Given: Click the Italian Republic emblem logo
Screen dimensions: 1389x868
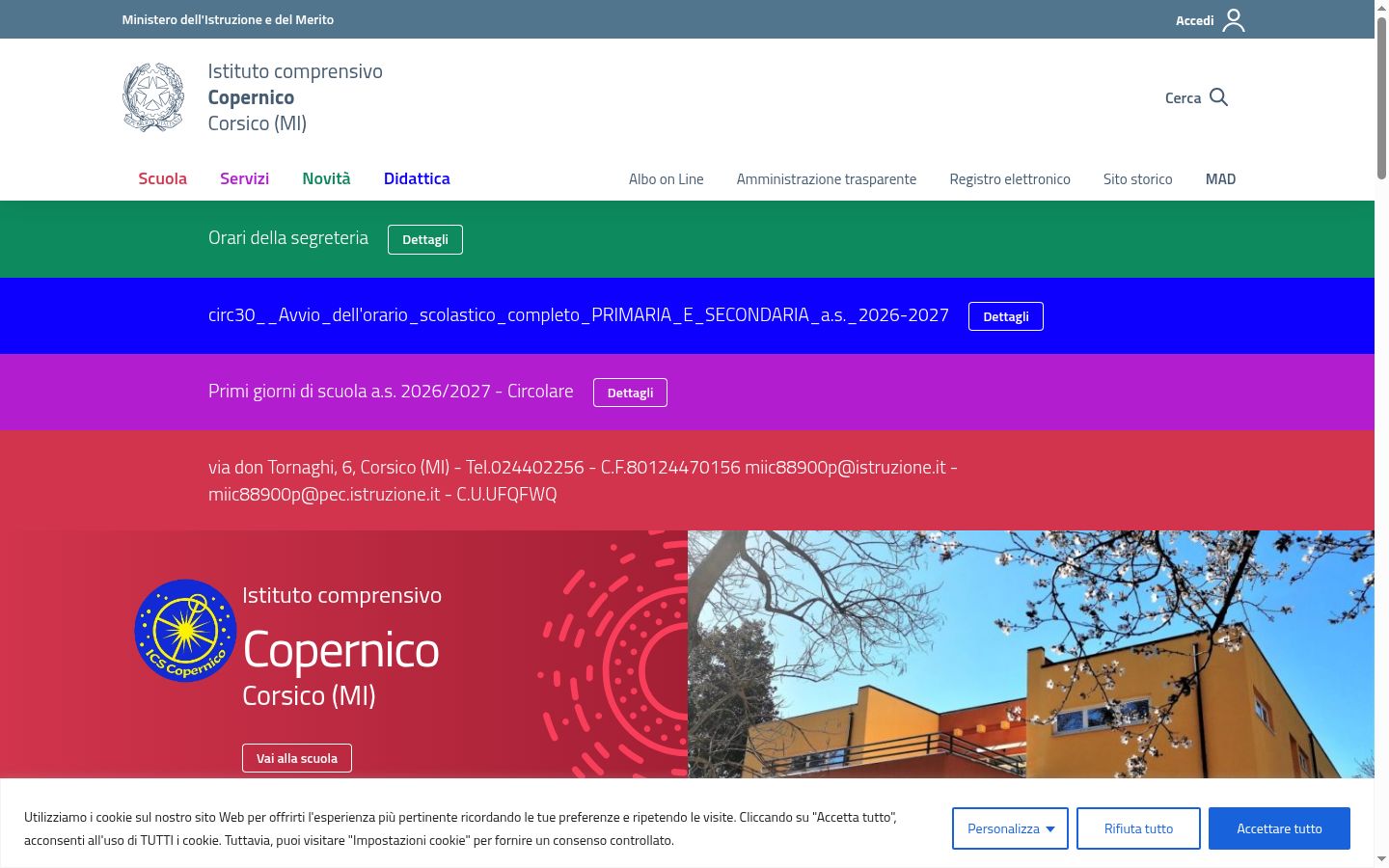Looking at the screenshot, I should tap(153, 97).
